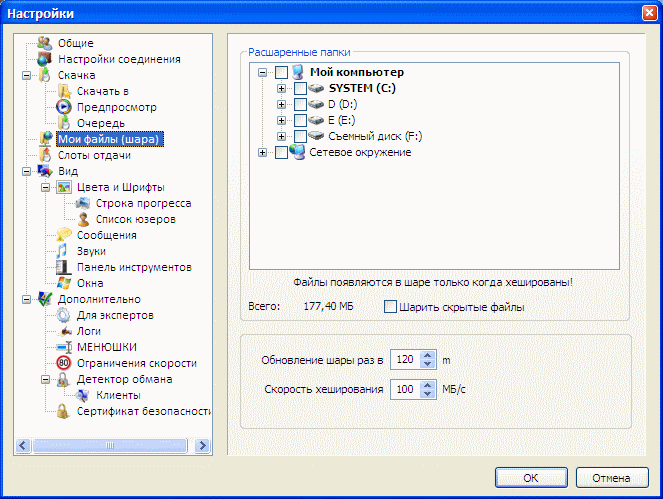The height and width of the screenshot is (499, 663).
Task: Click the Общие users icon
Action: (44, 43)
